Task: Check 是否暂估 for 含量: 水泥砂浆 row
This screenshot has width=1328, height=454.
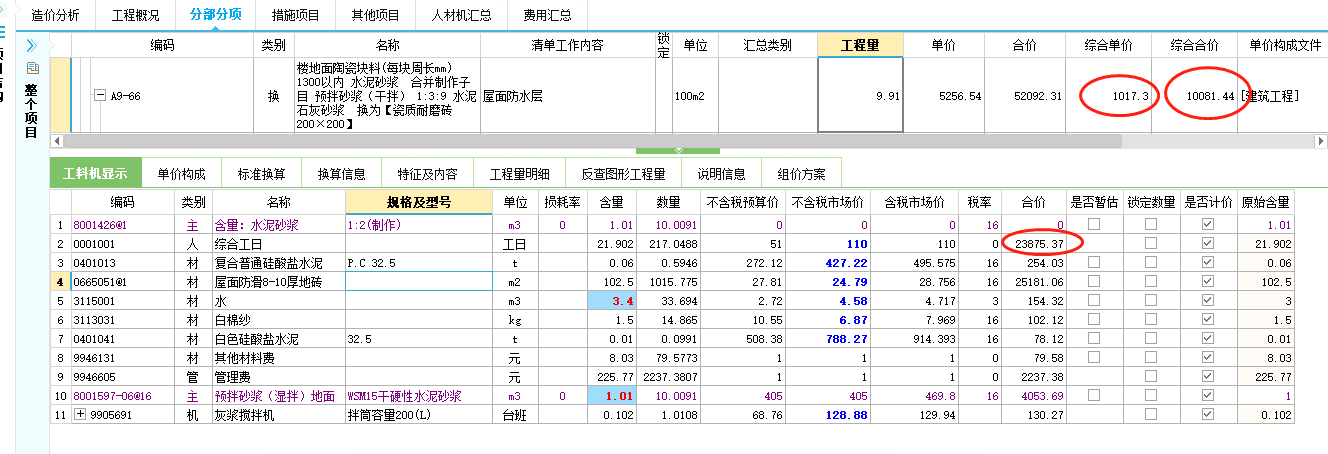Action: point(1093,224)
